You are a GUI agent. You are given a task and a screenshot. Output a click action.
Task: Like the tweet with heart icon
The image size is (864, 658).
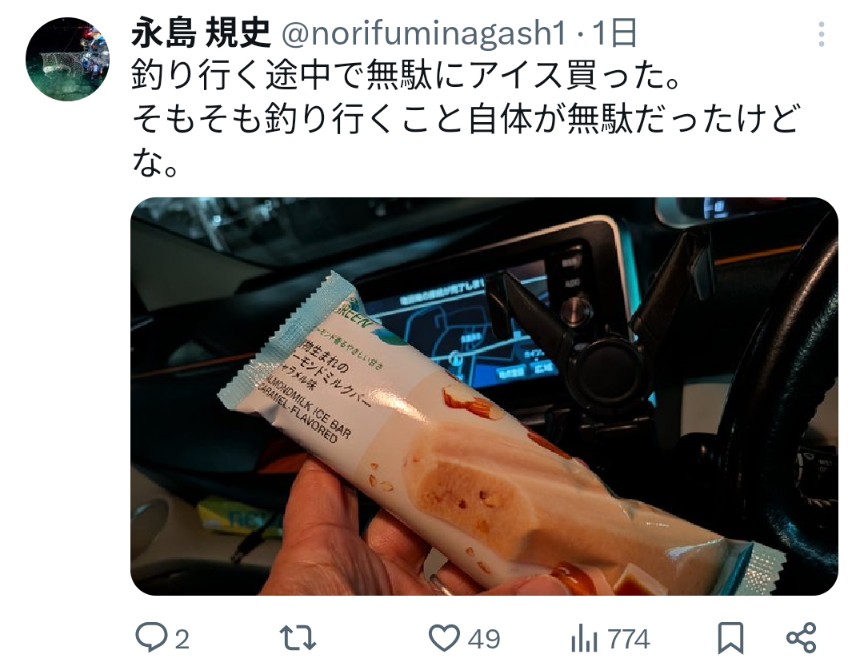tap(444, 638)
